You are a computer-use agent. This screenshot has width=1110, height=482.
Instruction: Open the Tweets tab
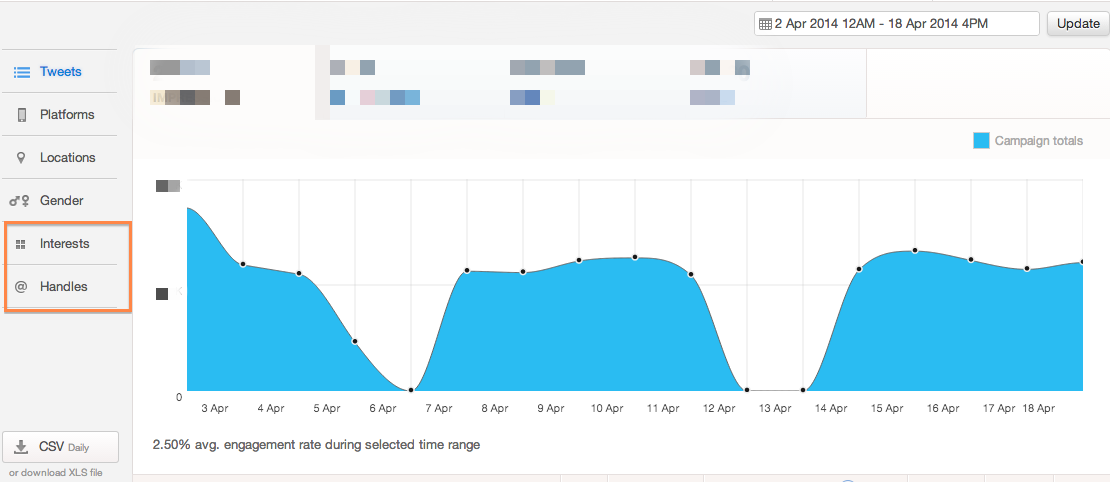click(x=61, y=72)
